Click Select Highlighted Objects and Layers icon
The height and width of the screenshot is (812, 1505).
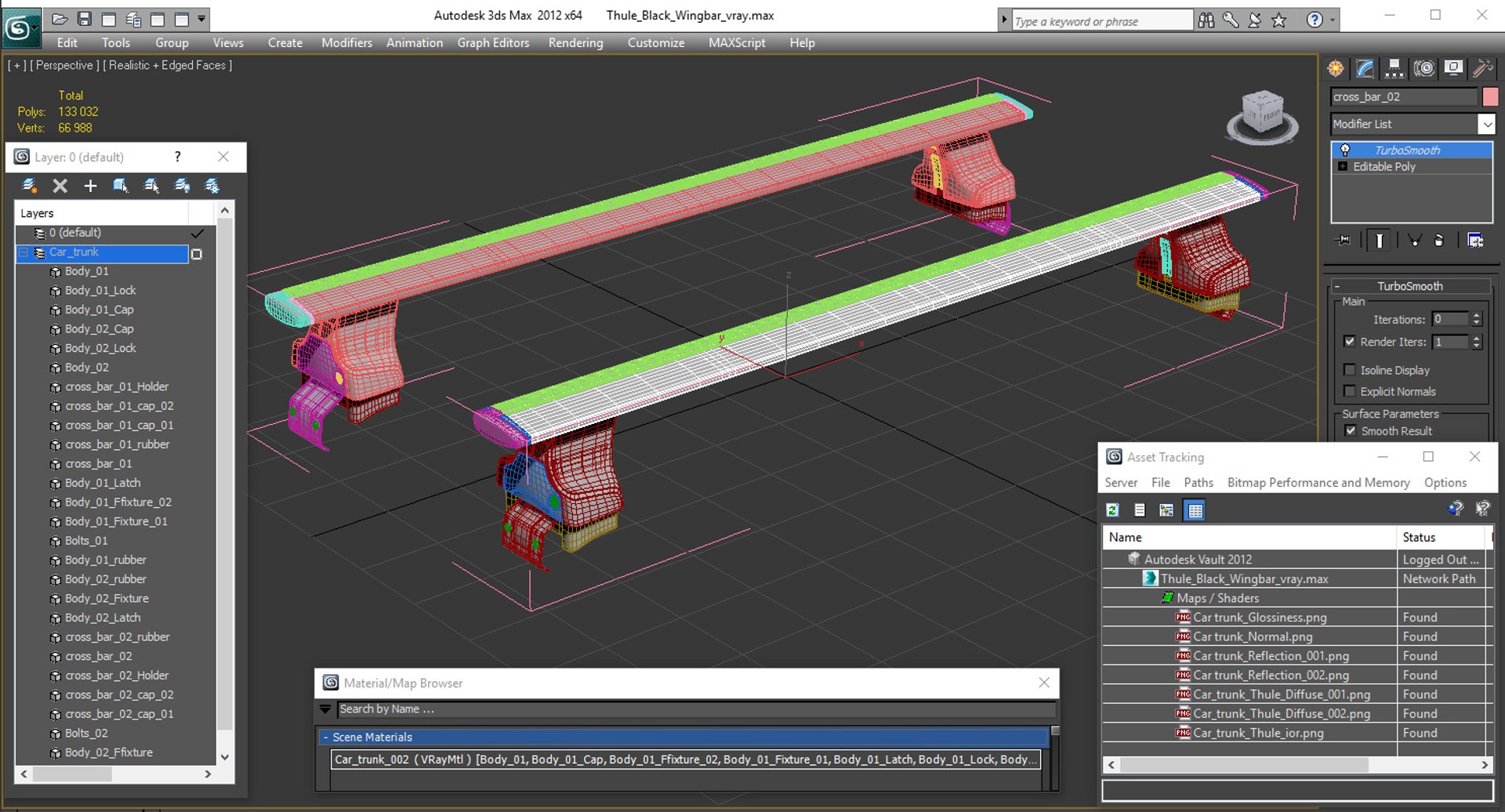[121, 186]
